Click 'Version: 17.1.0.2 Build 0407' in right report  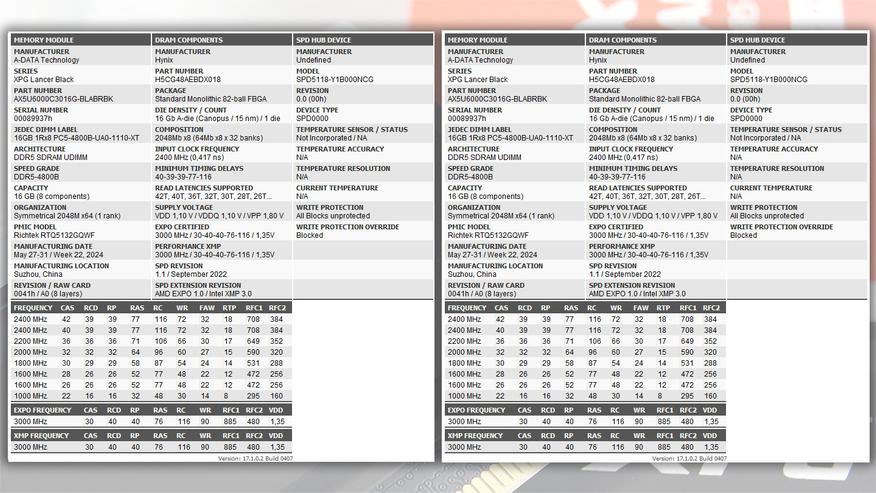[689, 458]
